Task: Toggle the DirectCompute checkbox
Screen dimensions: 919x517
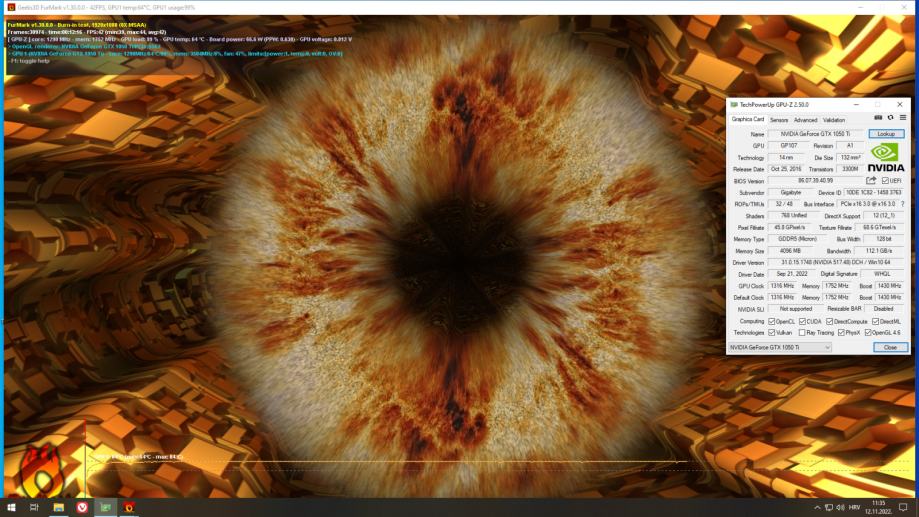Action: (830, 322)
